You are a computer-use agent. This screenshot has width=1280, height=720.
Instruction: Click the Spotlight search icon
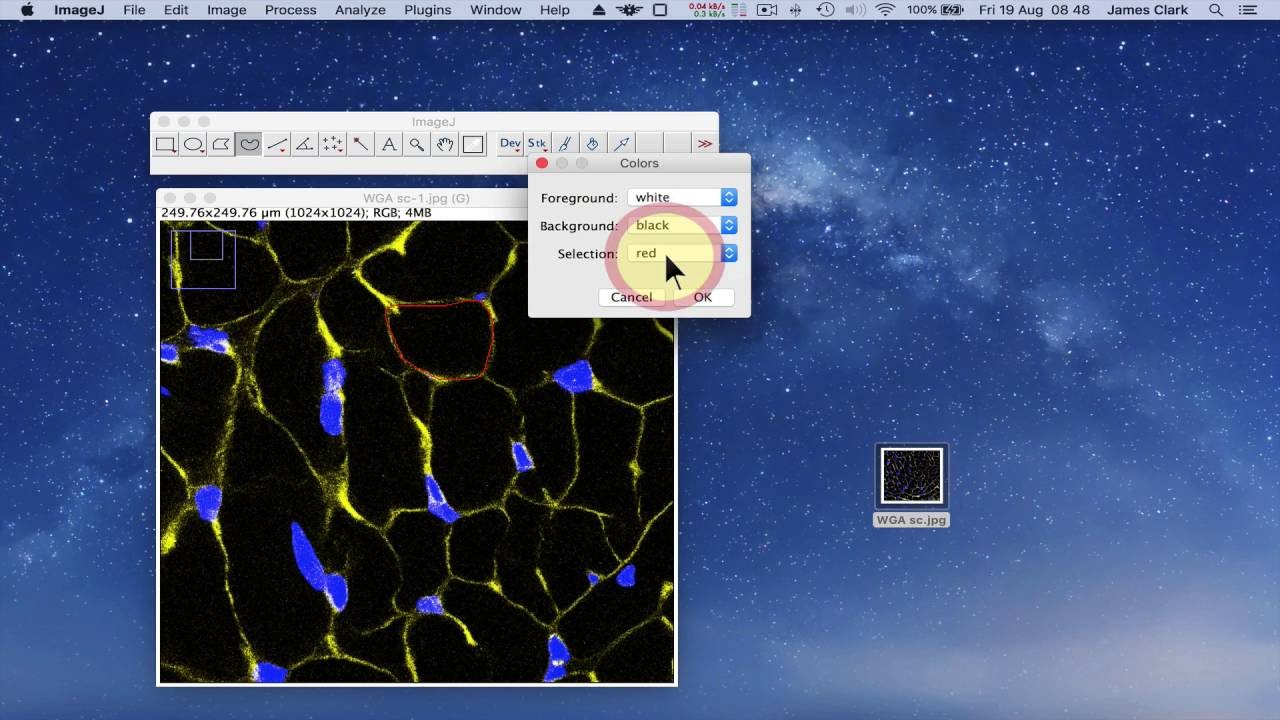(x=1216, y=10)
